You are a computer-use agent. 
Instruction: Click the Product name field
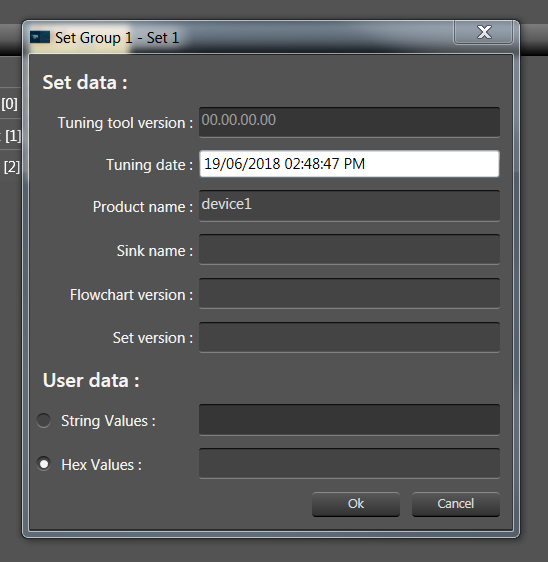pyautogui.click(x=349, y=206)
